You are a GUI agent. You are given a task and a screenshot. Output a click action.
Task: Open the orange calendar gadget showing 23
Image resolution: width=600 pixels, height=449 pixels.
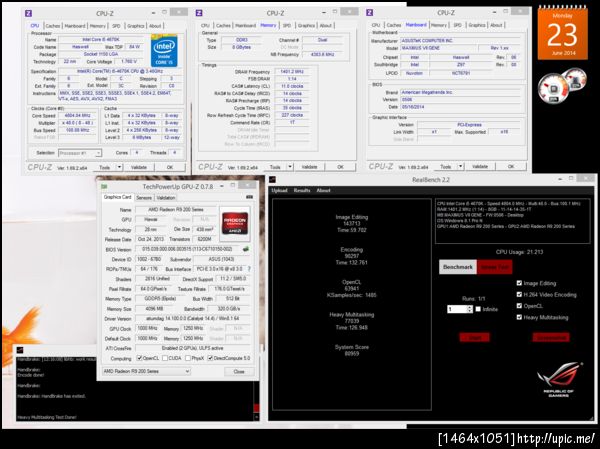562,34
